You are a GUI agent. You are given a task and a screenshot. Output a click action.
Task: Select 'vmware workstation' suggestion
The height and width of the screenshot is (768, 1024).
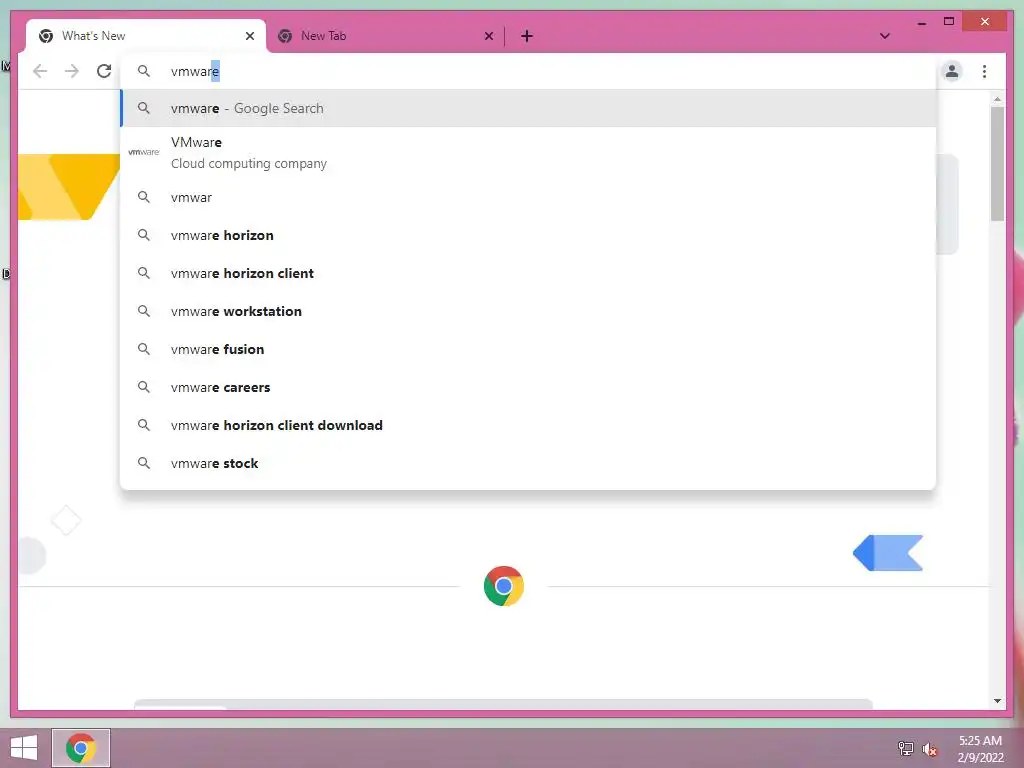click(x=528, y=311)
